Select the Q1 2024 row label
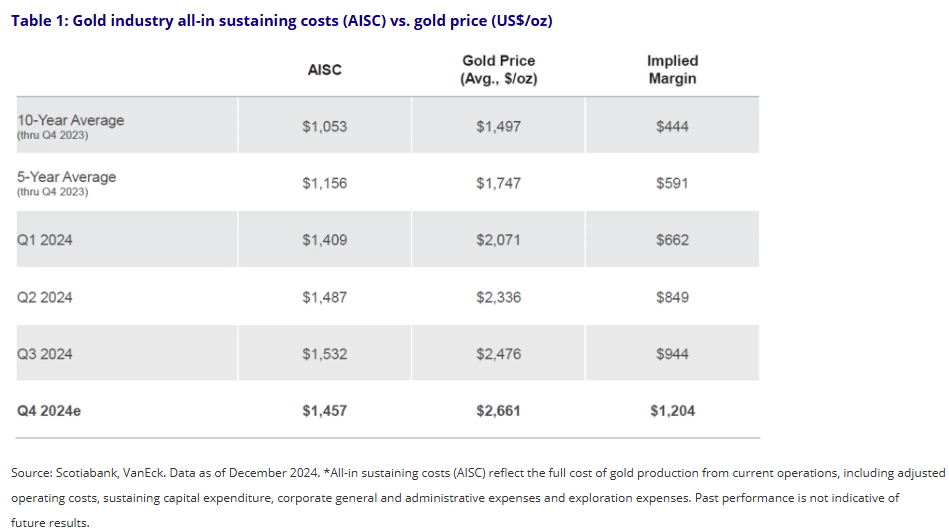Screen dimensions: 949x532 pyautogui.click(x=45, y=240)
